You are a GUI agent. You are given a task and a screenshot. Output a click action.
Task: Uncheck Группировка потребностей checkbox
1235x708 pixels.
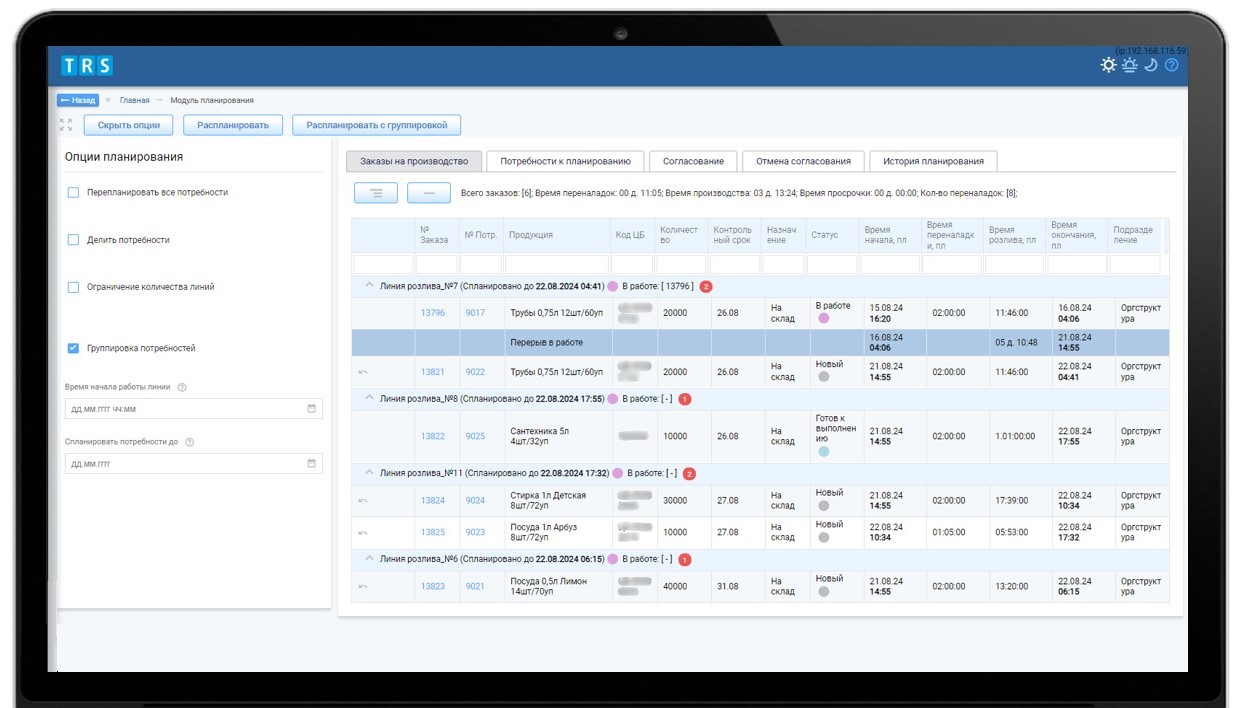click(x=73, y=348)
